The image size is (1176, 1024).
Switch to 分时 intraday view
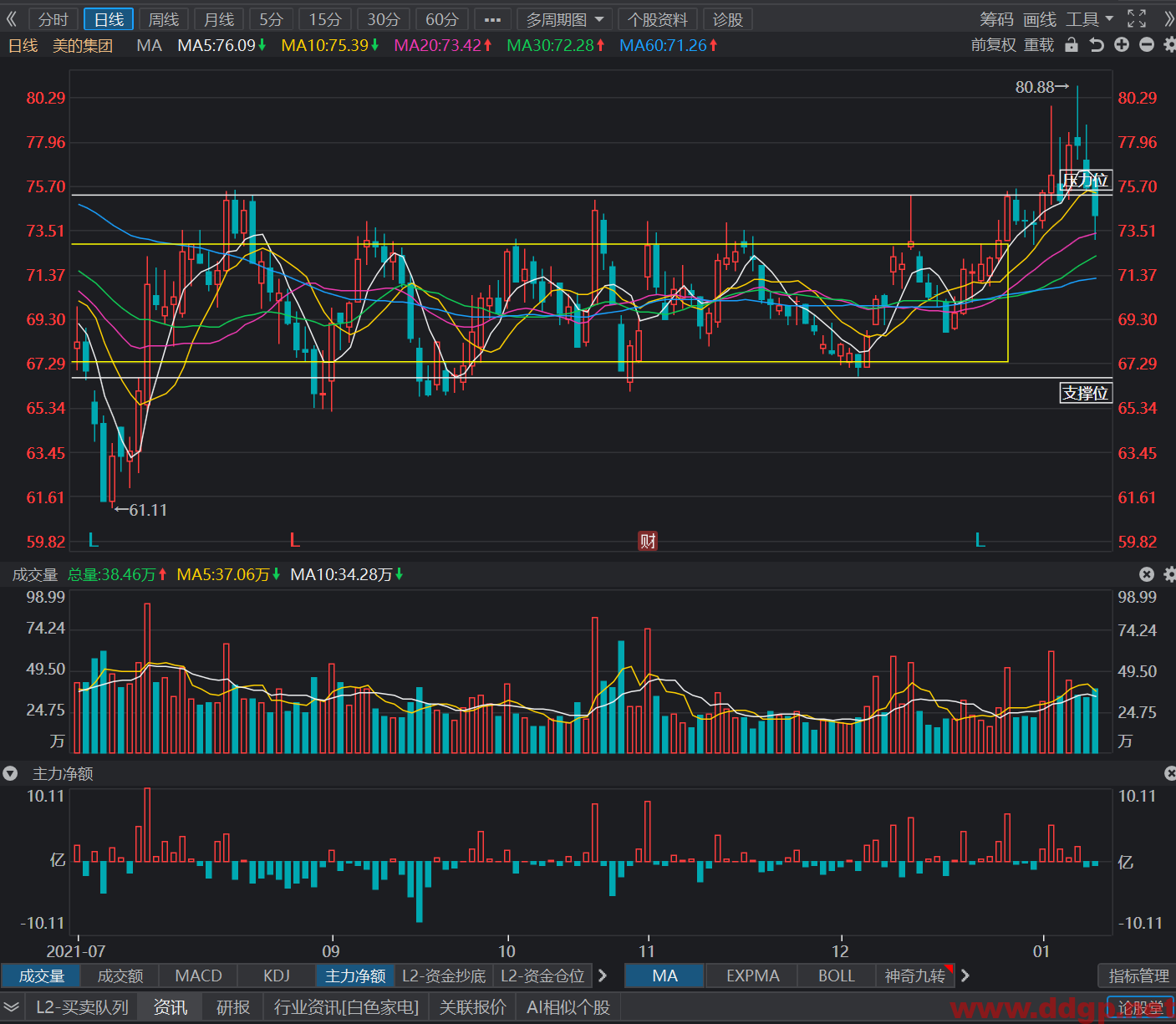pyautogui.click(x=53, y=19)
